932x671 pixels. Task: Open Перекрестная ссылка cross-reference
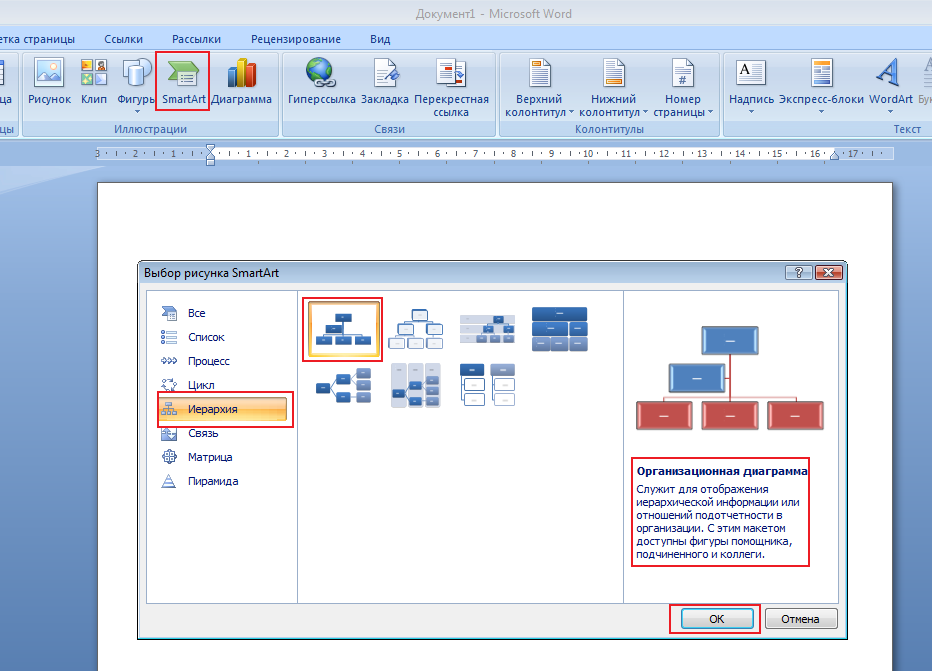(x=451, y=87)
